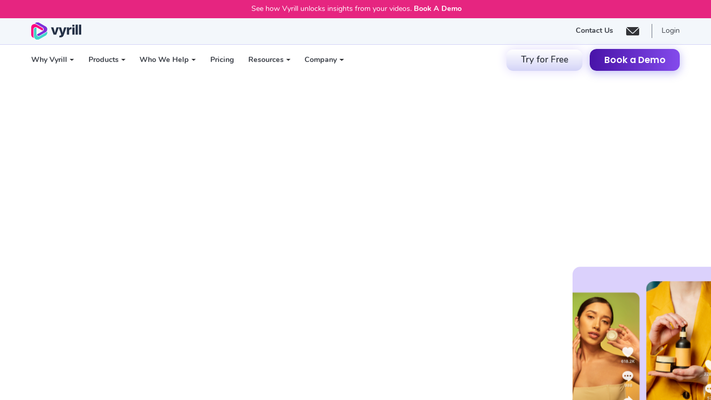Click the Vyrill logo
The image size is (711, 400).
(x=56, y=31)
